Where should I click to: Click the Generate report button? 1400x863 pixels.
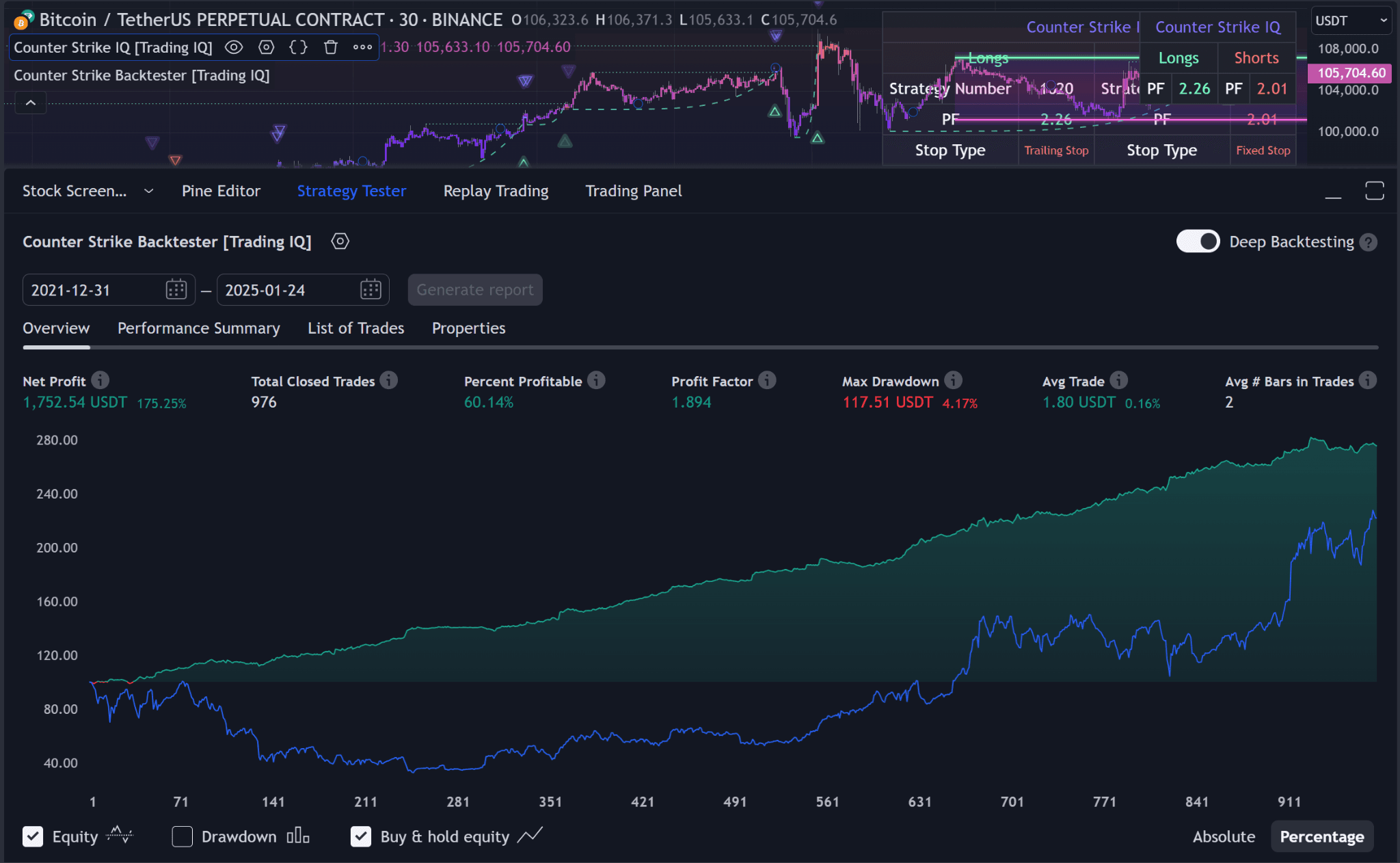[x=475, y=290]
